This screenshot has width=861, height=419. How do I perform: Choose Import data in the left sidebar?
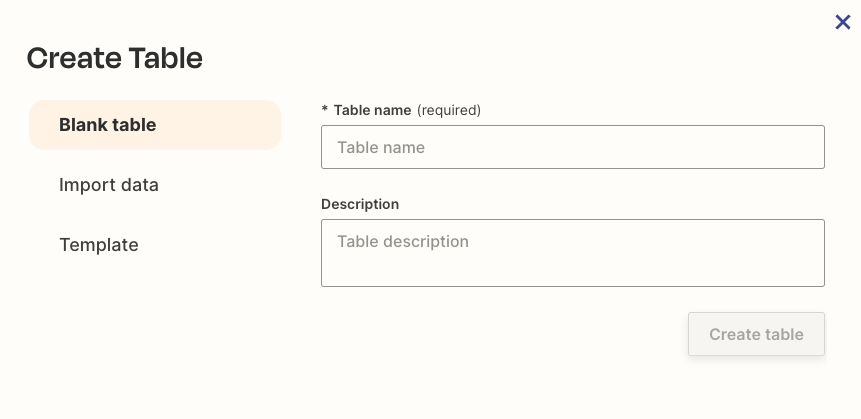(109, 185)
